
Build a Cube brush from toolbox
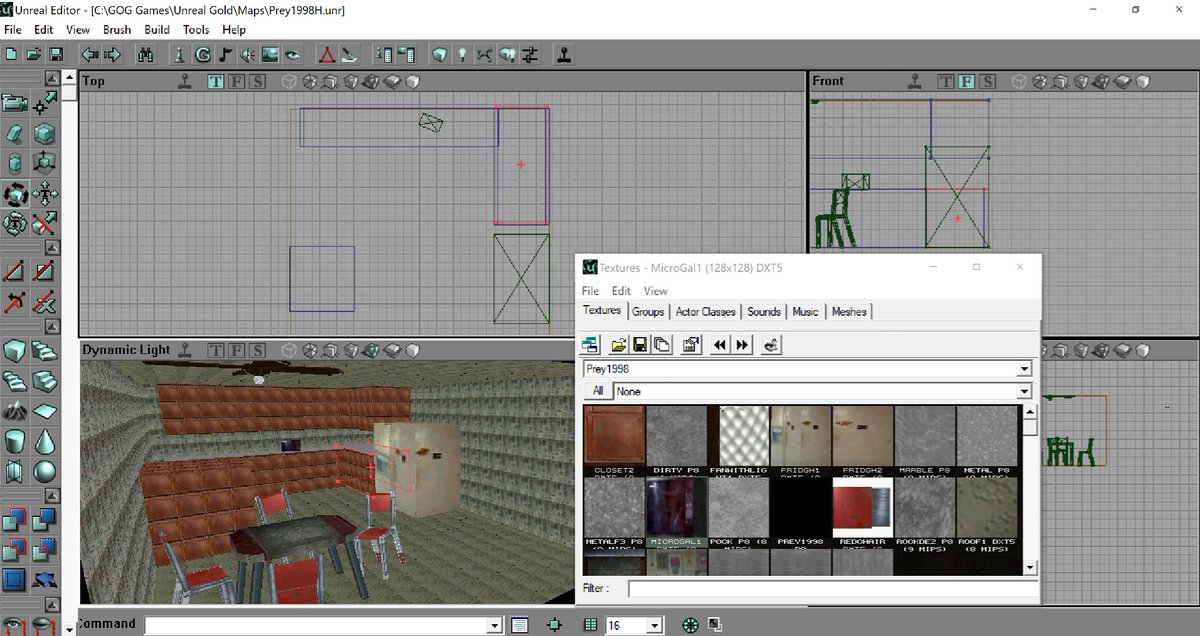15,351
